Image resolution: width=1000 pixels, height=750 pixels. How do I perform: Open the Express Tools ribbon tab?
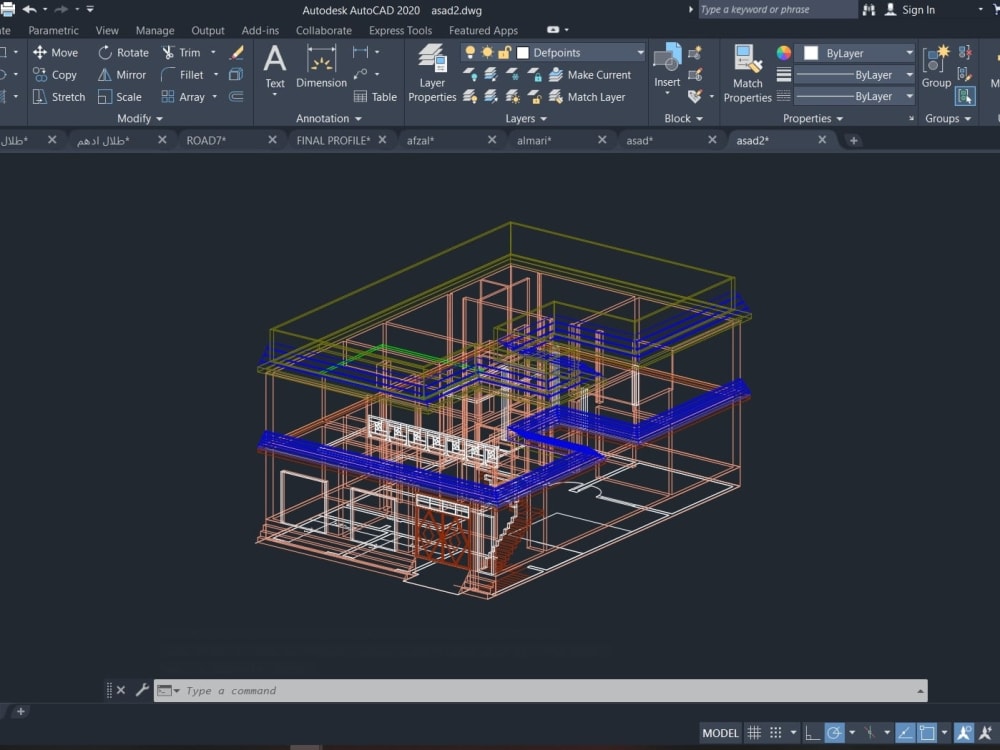pyautogui.click(x=400, y=31)
